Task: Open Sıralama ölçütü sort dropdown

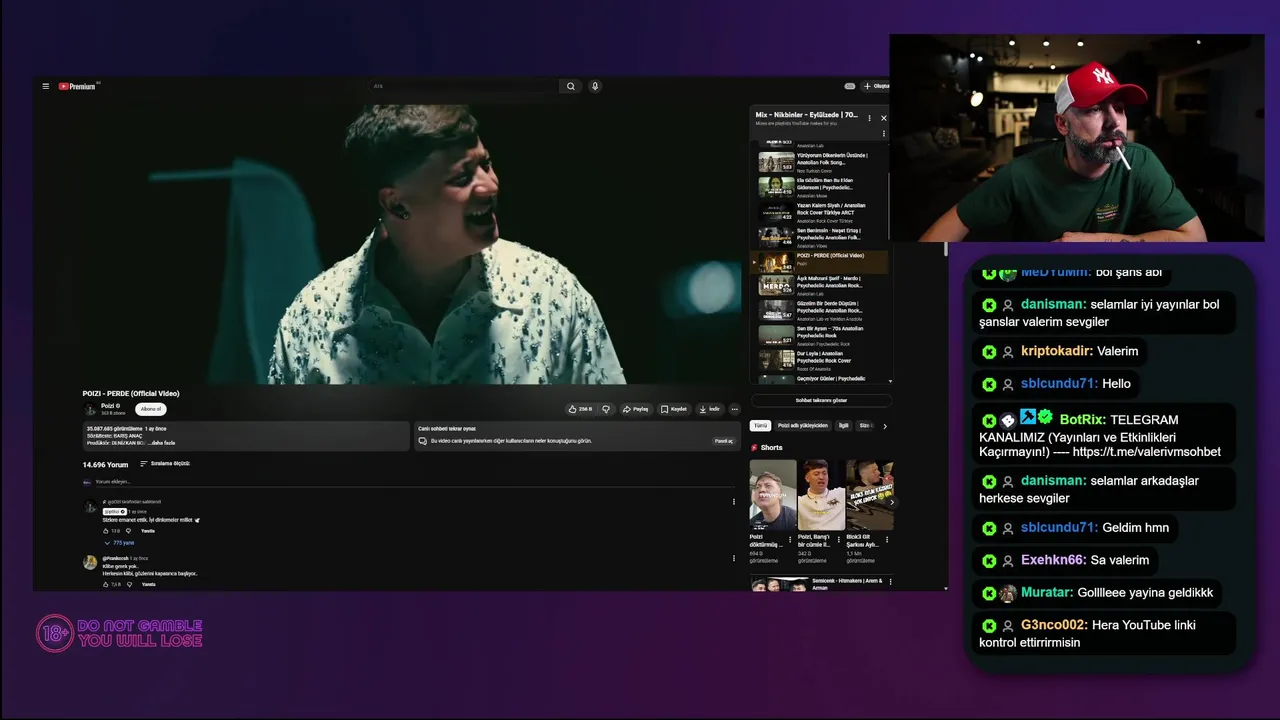Action: tap(165, 464)
